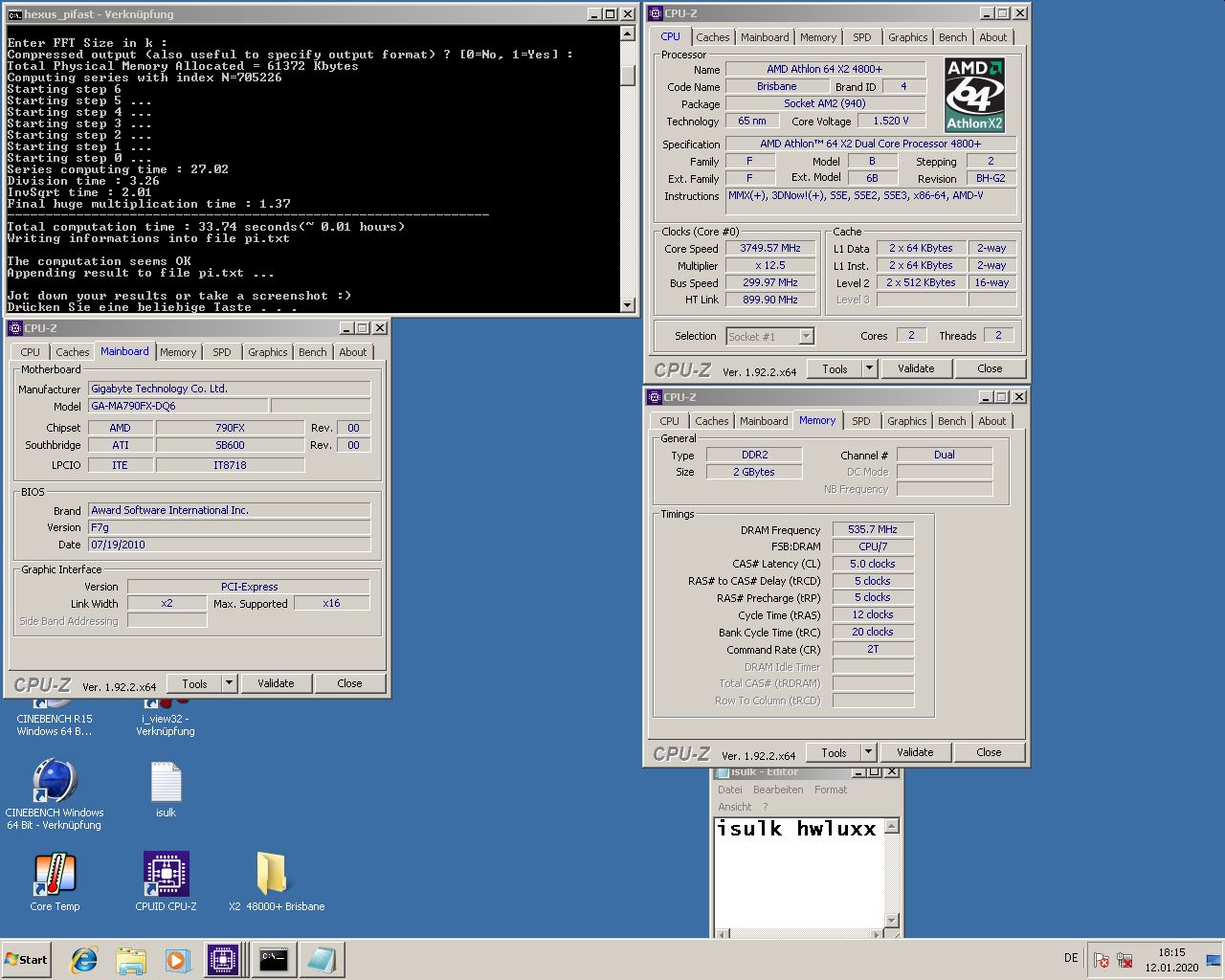Click Close button in Mainboard window

click(349, 683)
